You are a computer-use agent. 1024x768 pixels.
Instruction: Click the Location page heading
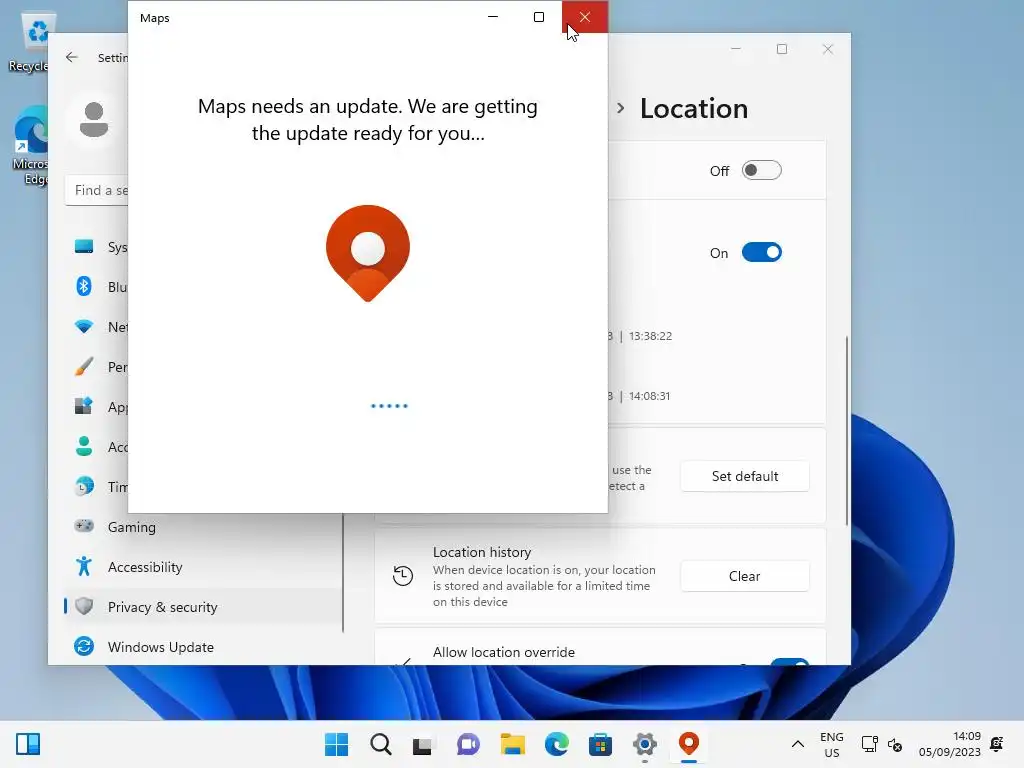694,108
